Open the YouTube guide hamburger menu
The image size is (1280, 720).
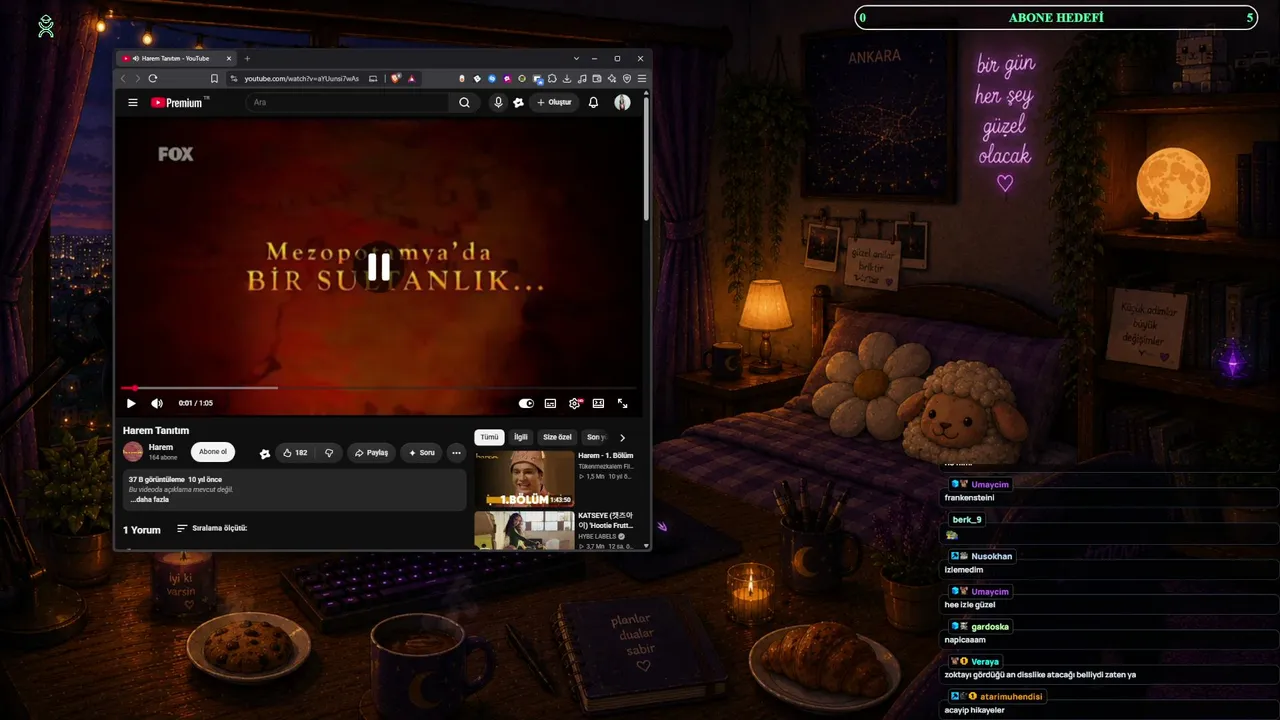point(133,102)
